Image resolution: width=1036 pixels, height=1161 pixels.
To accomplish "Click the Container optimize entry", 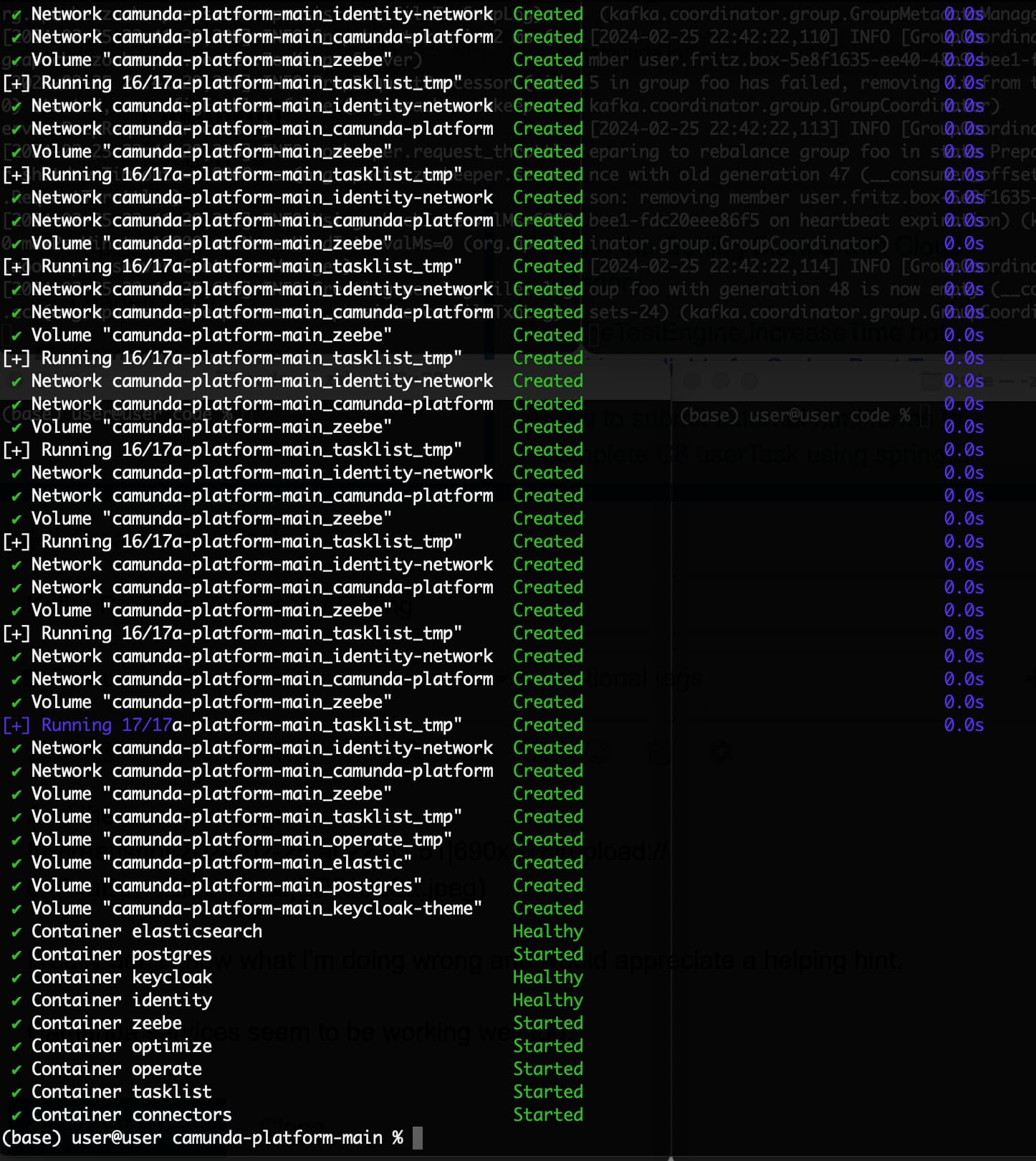I will pyautogui.click(x=122, y=1046).
